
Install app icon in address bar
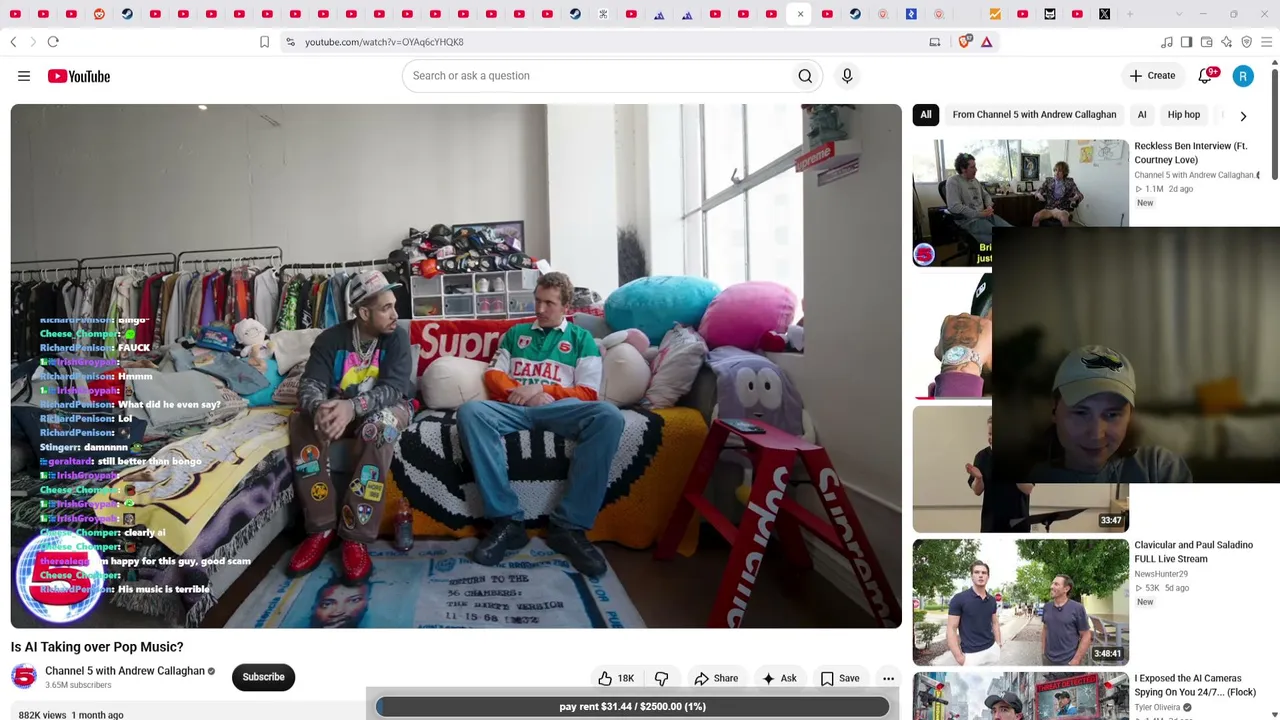[935, 42]
